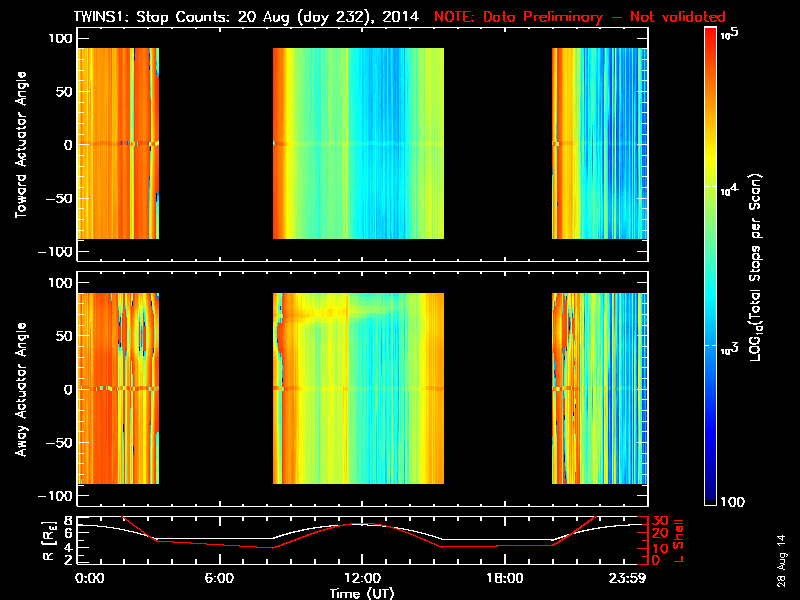The image size is (800, 600).
Task: Click the red 'Data Preliminary' note
Action: click(x=580, y=17)
